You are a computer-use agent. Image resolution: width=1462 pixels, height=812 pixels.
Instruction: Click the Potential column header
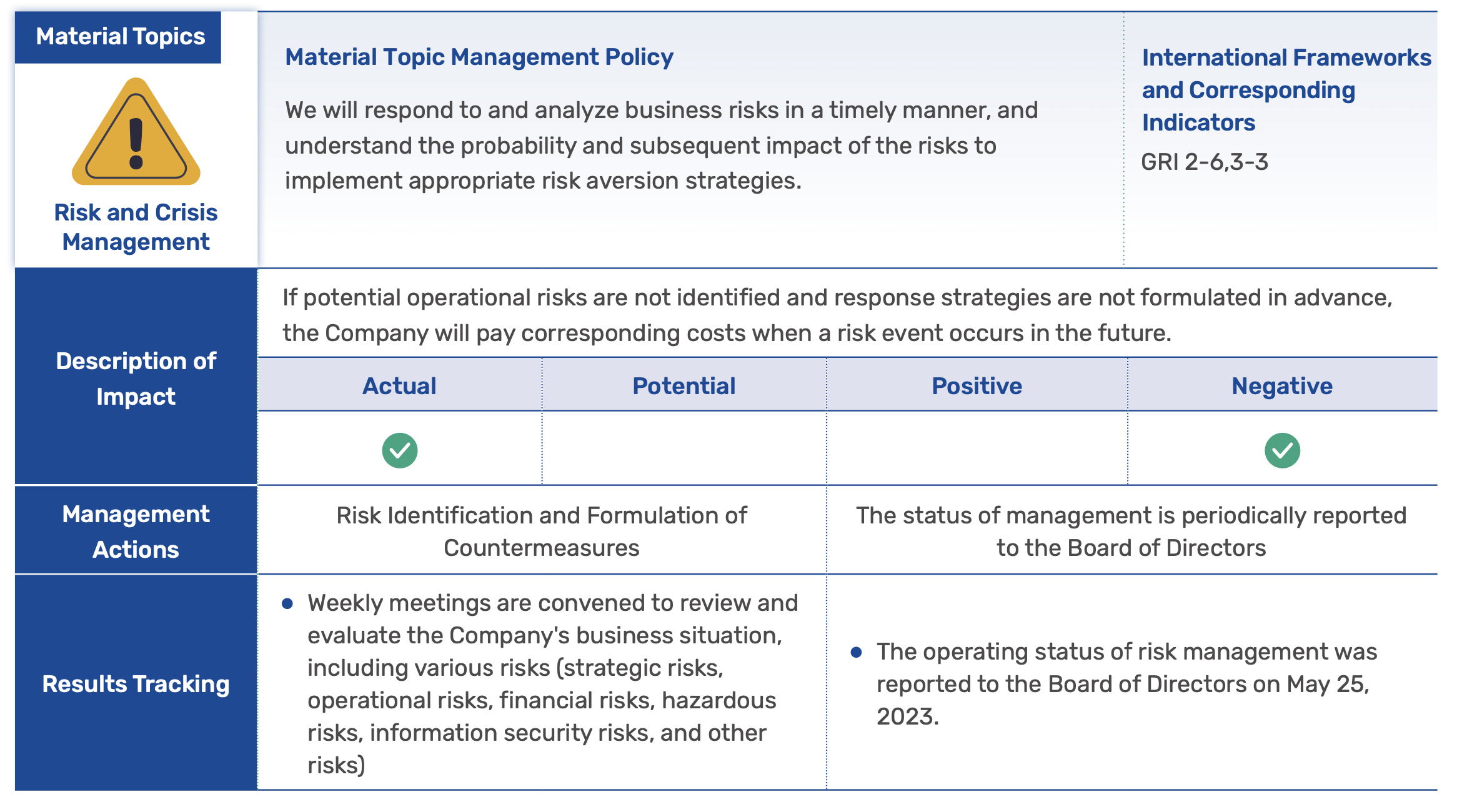tap(684, 385)
